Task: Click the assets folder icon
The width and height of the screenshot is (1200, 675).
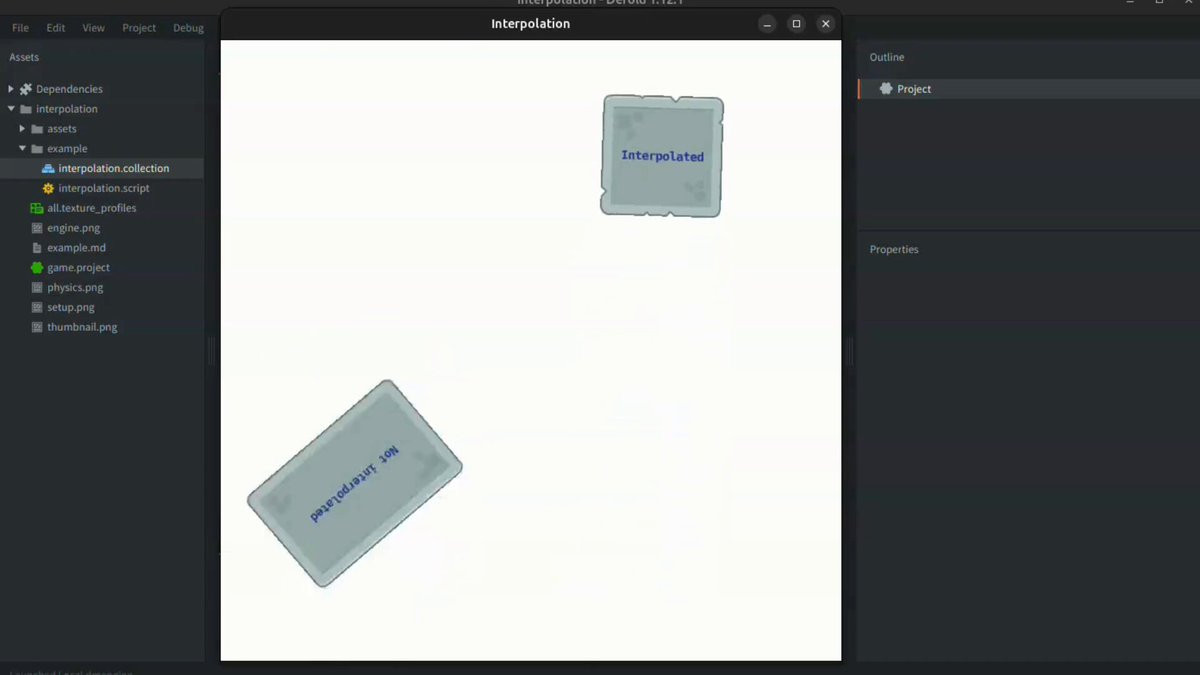Action: click(x=37, y=129)
